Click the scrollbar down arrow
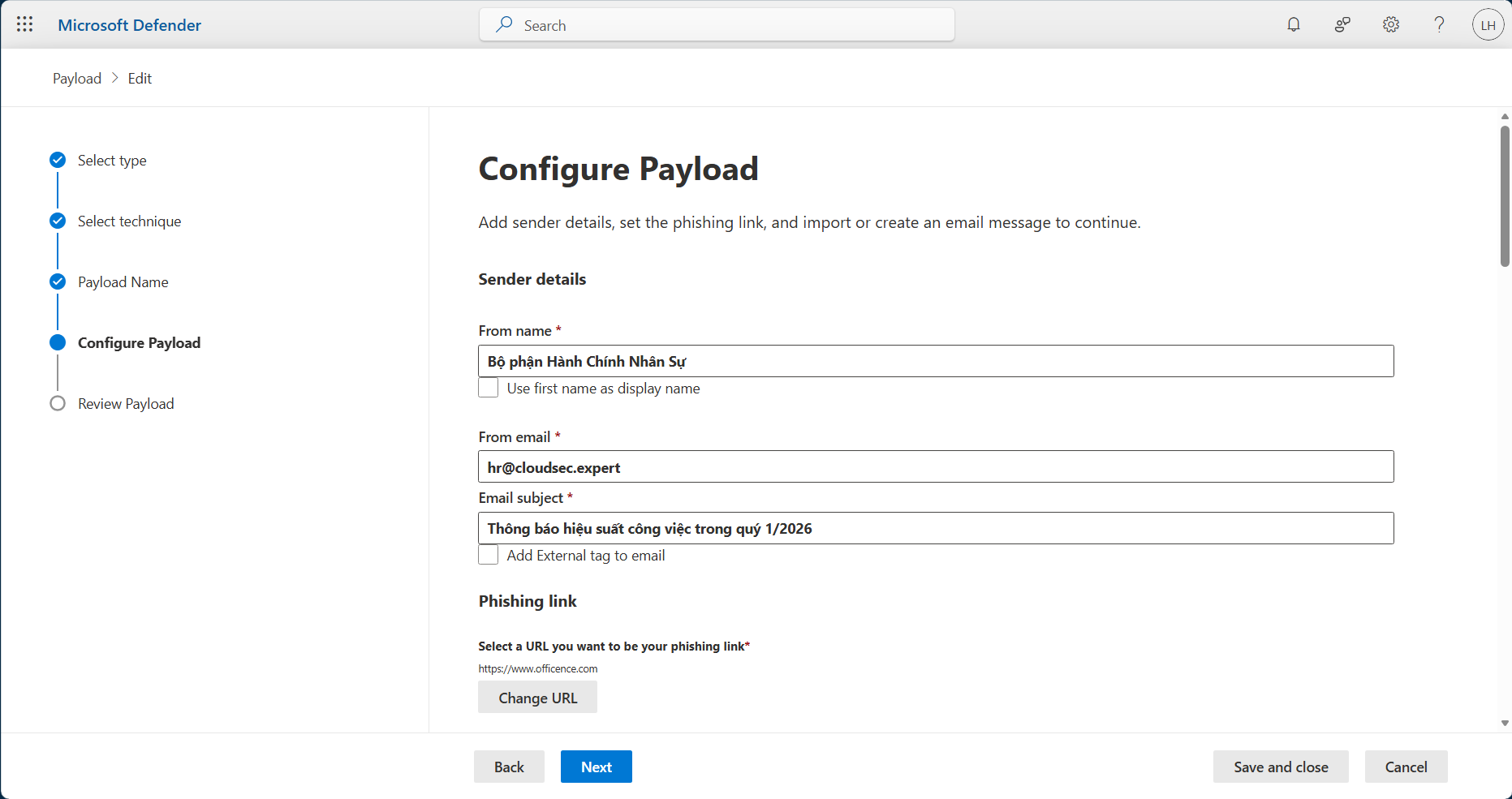This screenshot has width=1512, height=799. click(x=1505, y=723)
